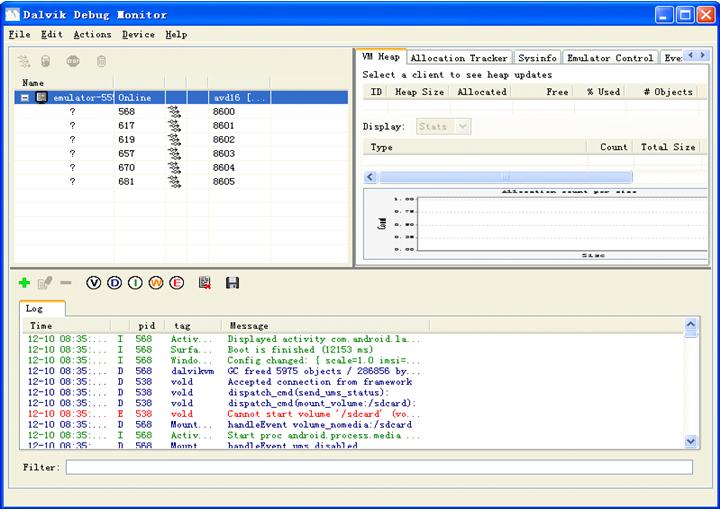Image resolution: width=720 pixels, height=520 pixels.
Task: Select the Log tab
Action: point(42,309)
